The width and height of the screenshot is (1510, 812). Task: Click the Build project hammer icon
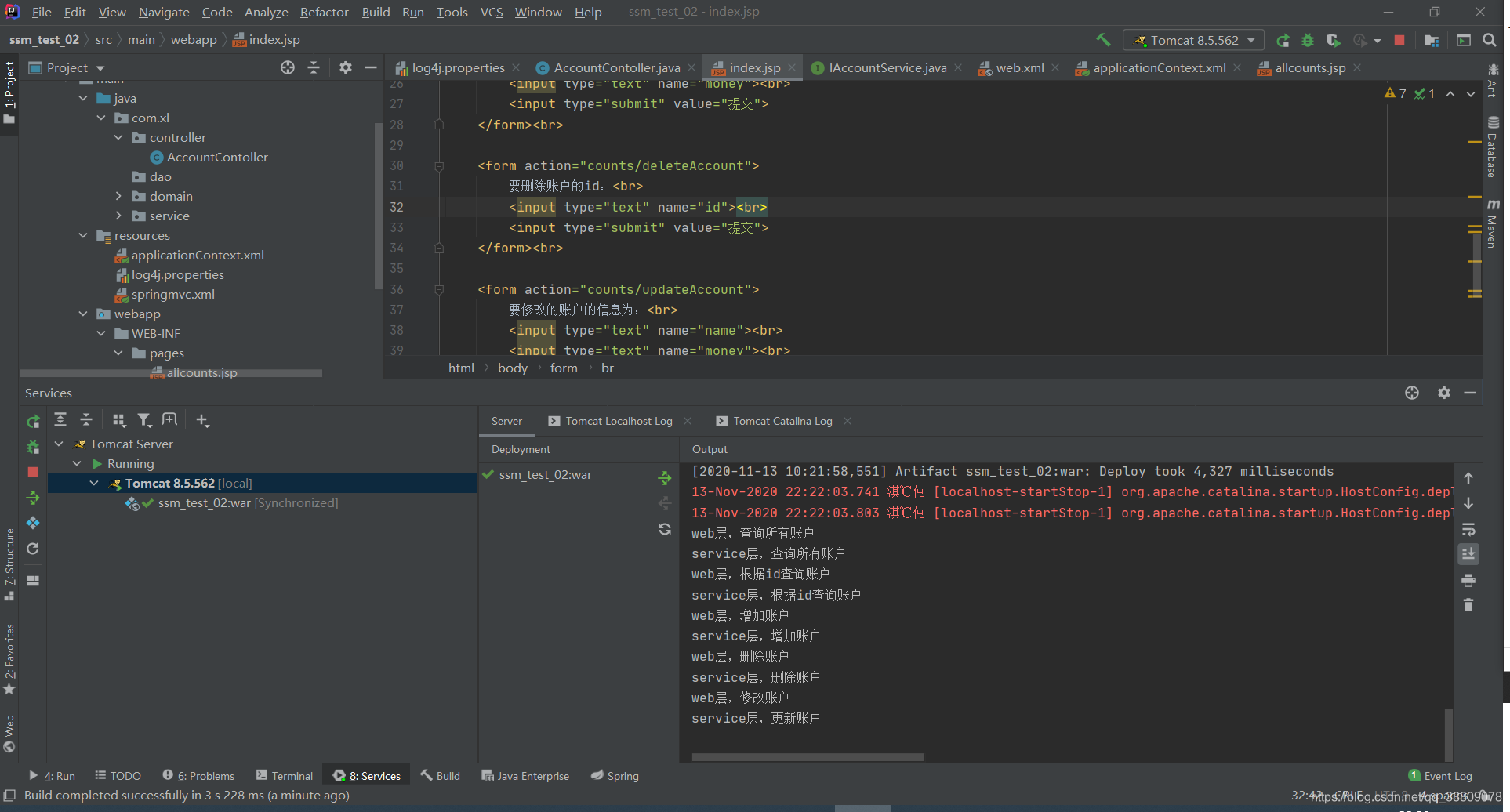point(1103,40)
